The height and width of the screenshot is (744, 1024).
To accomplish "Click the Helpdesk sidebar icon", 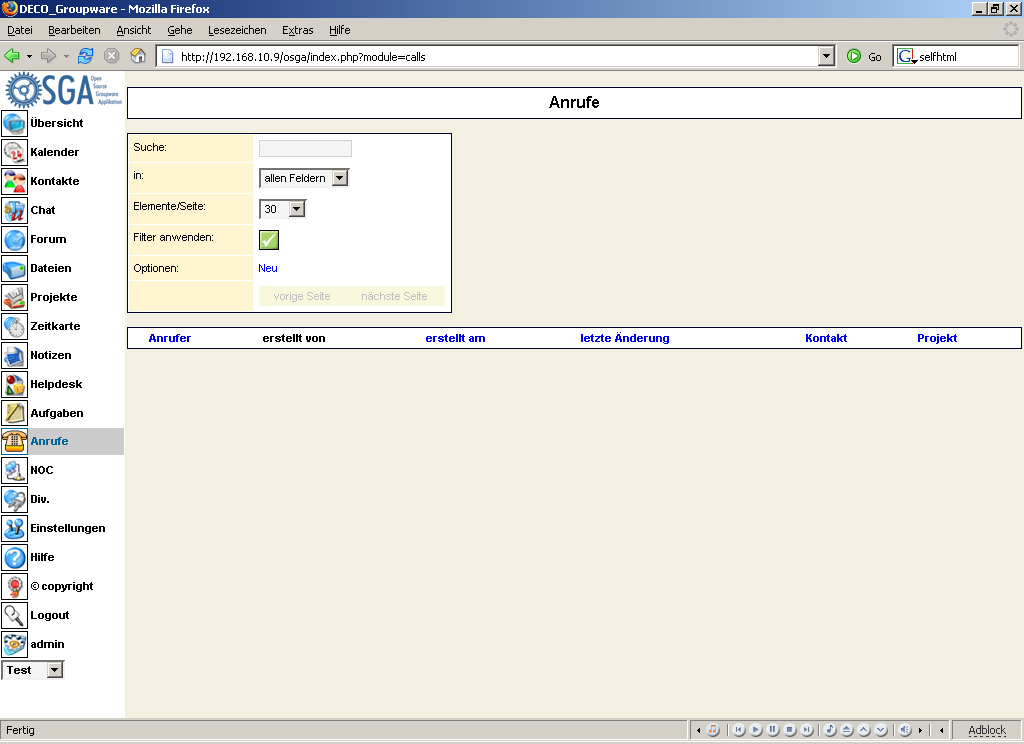I will [14, 384].
